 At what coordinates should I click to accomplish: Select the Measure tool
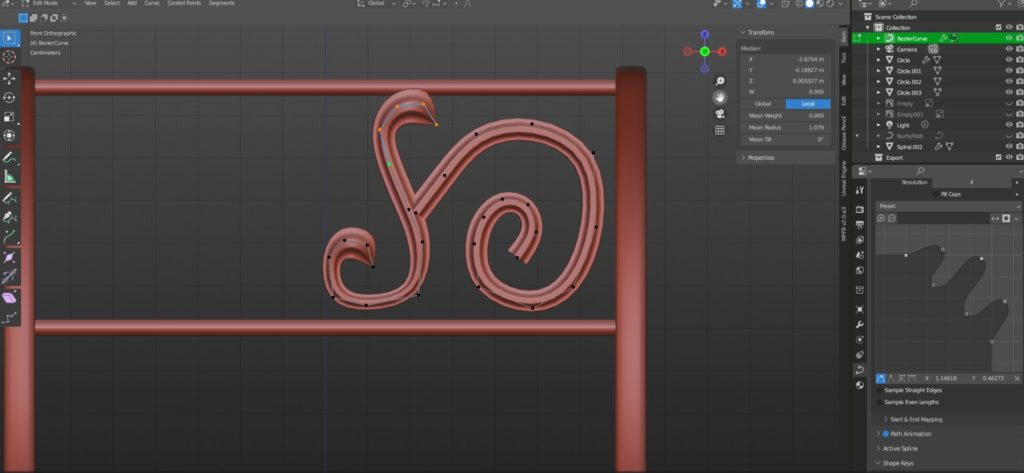tap(10, 177)
